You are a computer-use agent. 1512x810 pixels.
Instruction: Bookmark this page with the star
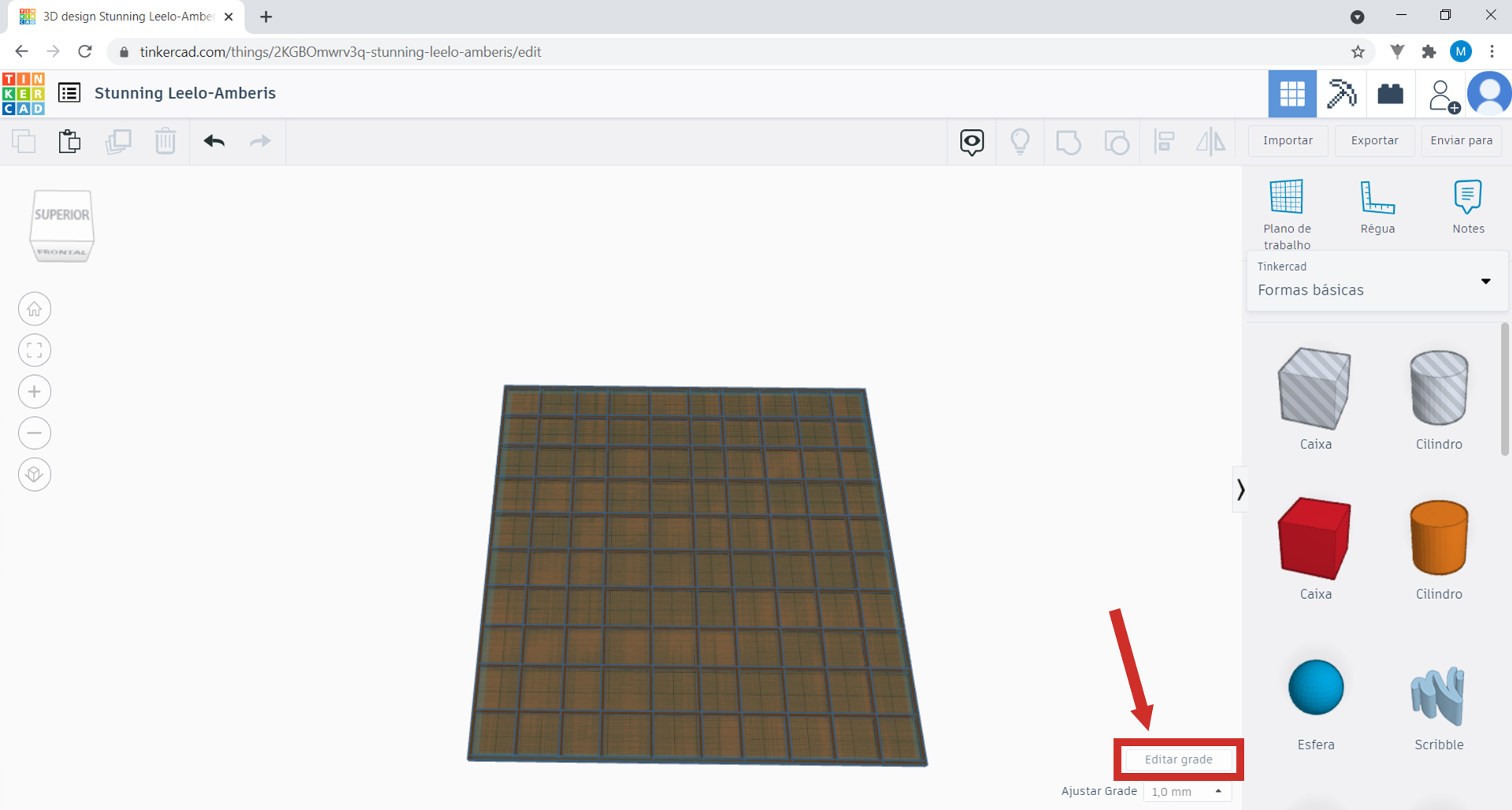(1358, 52)
